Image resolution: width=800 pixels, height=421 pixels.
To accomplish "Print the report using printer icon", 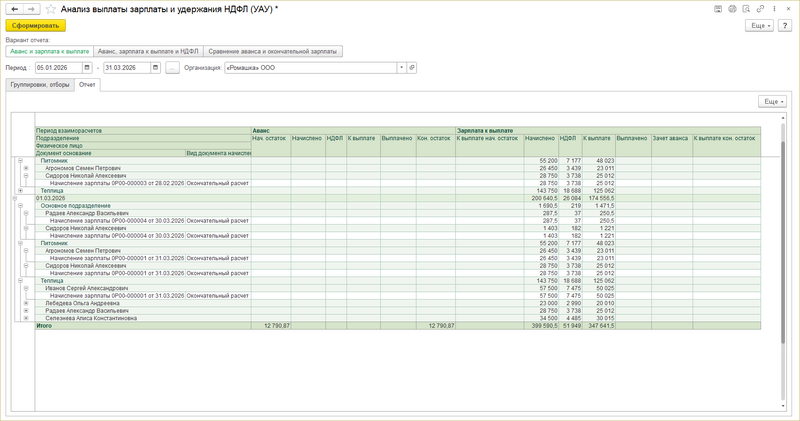I will click(732, 9).
